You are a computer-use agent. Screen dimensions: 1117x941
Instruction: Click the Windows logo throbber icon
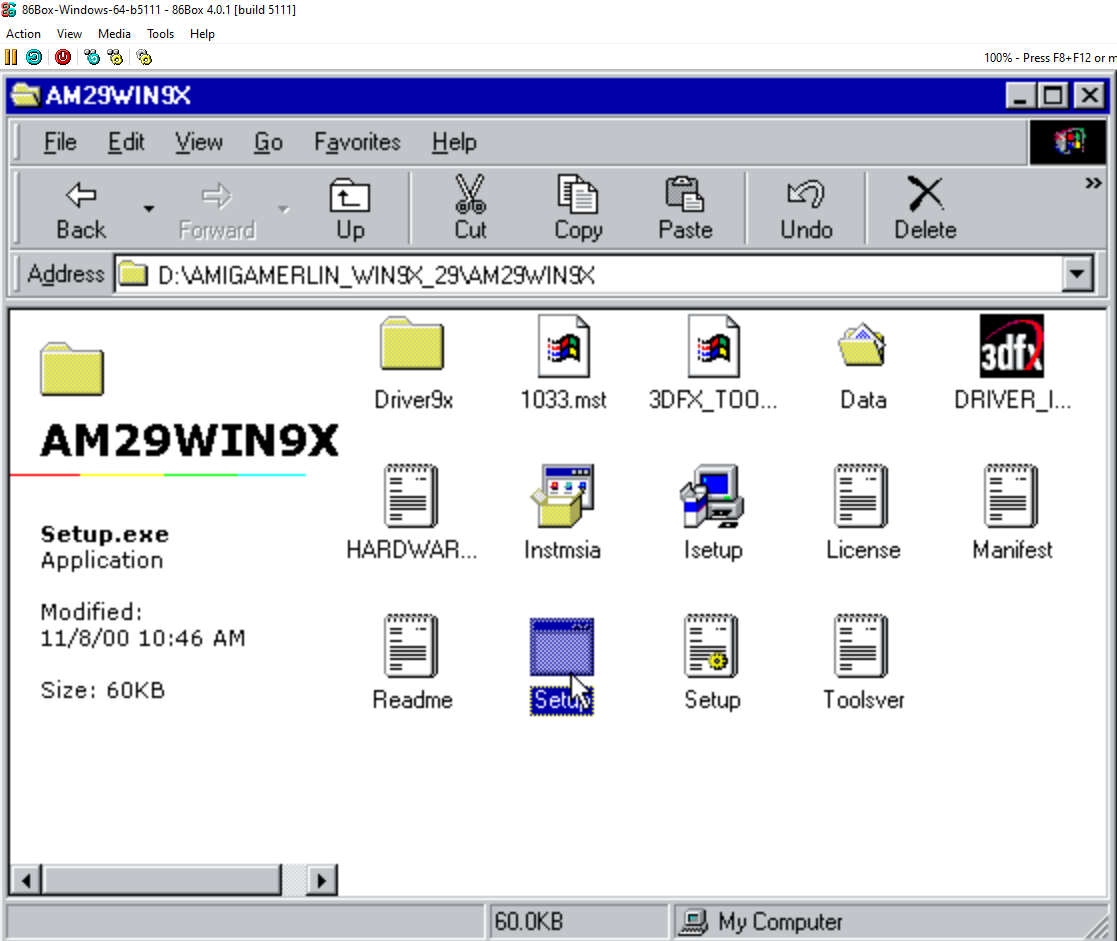tap(1069, 142)
